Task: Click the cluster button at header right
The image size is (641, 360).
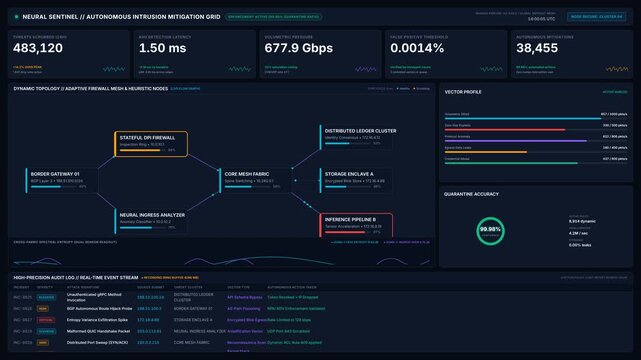Action: 596,17
